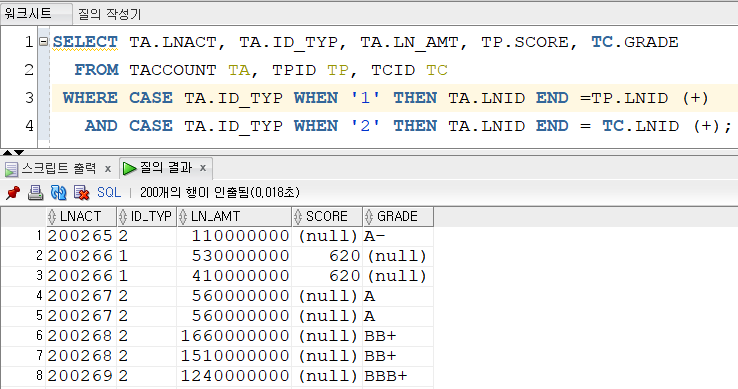The height and width of the screenshot is (389, 738).
Task: Click TC.GRADE in the select list
Action: 635,42
